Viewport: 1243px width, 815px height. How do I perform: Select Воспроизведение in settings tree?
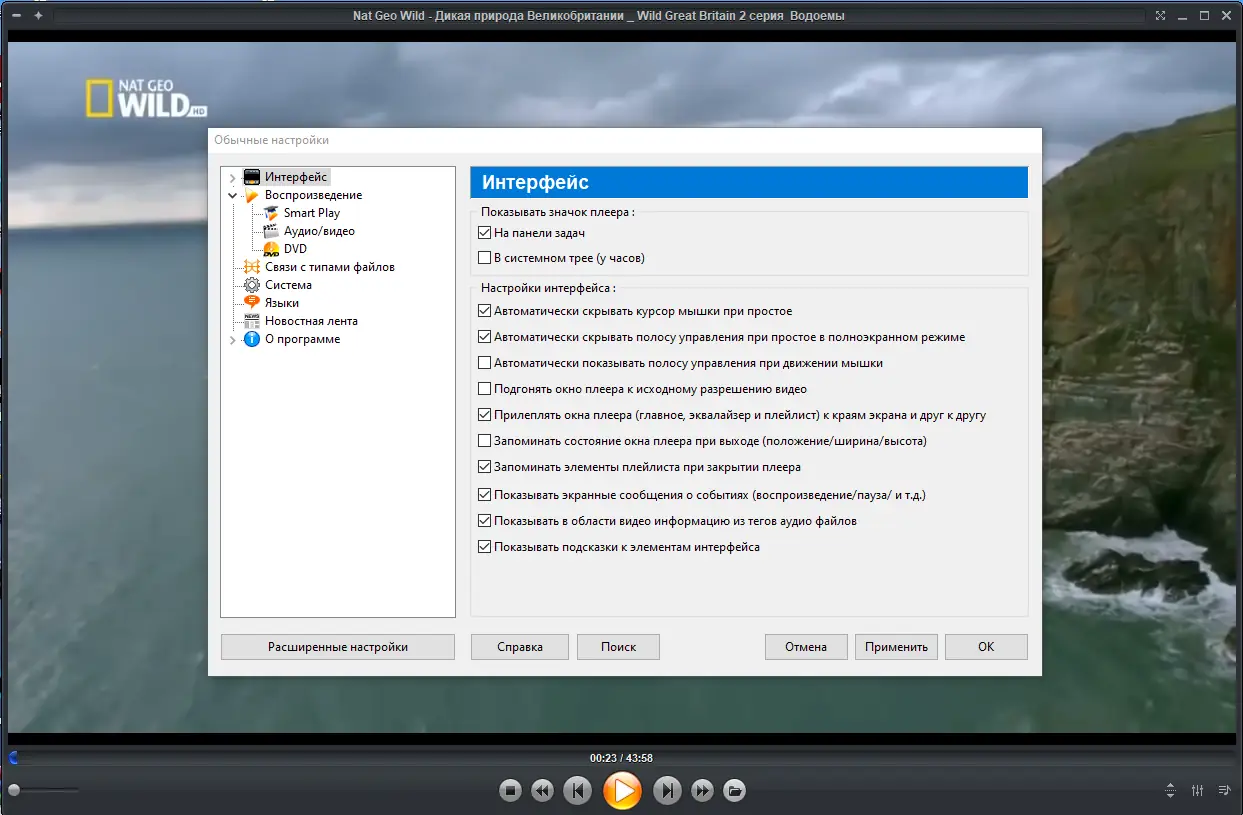314,194
